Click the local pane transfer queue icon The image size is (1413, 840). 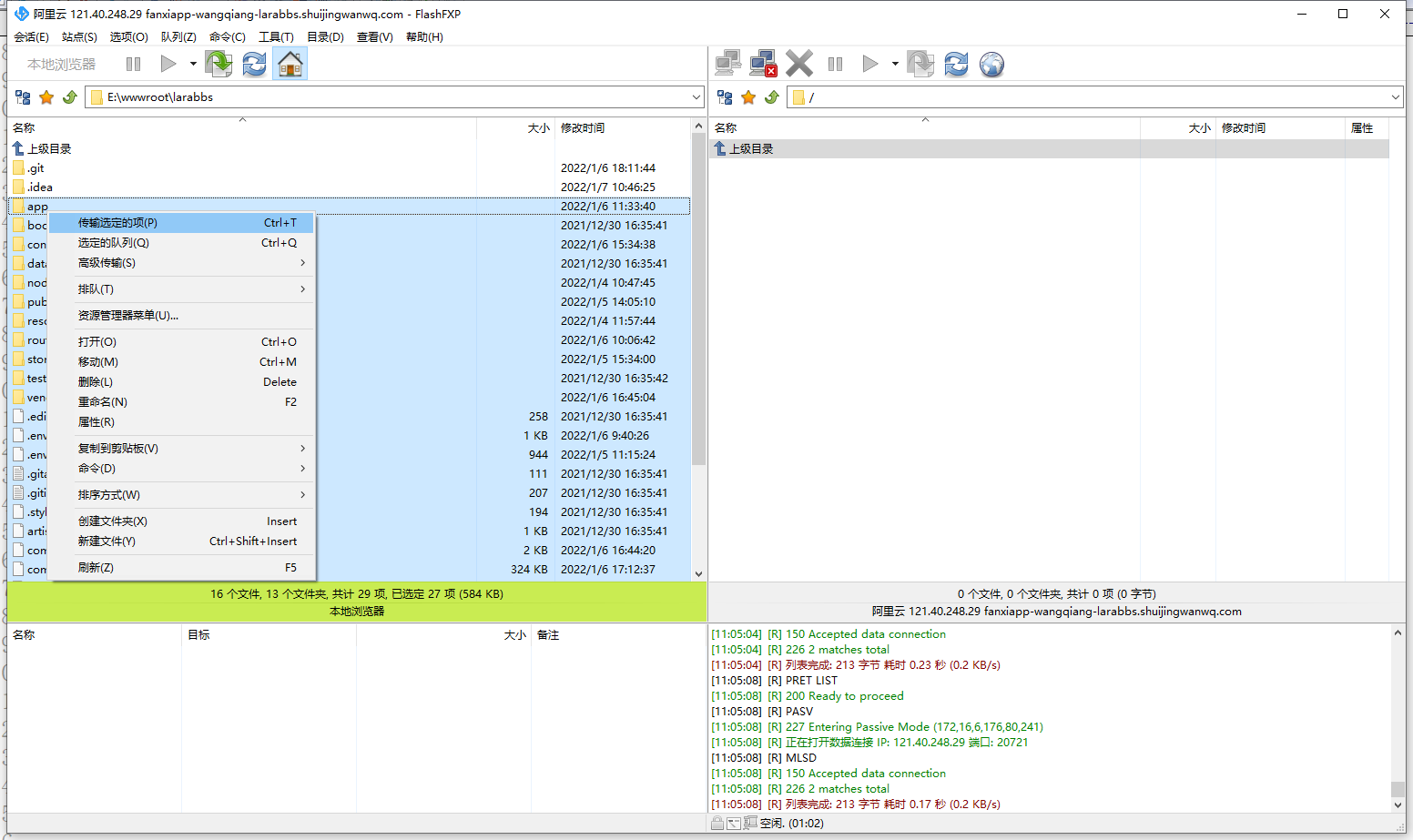click(x=219, y=64)
